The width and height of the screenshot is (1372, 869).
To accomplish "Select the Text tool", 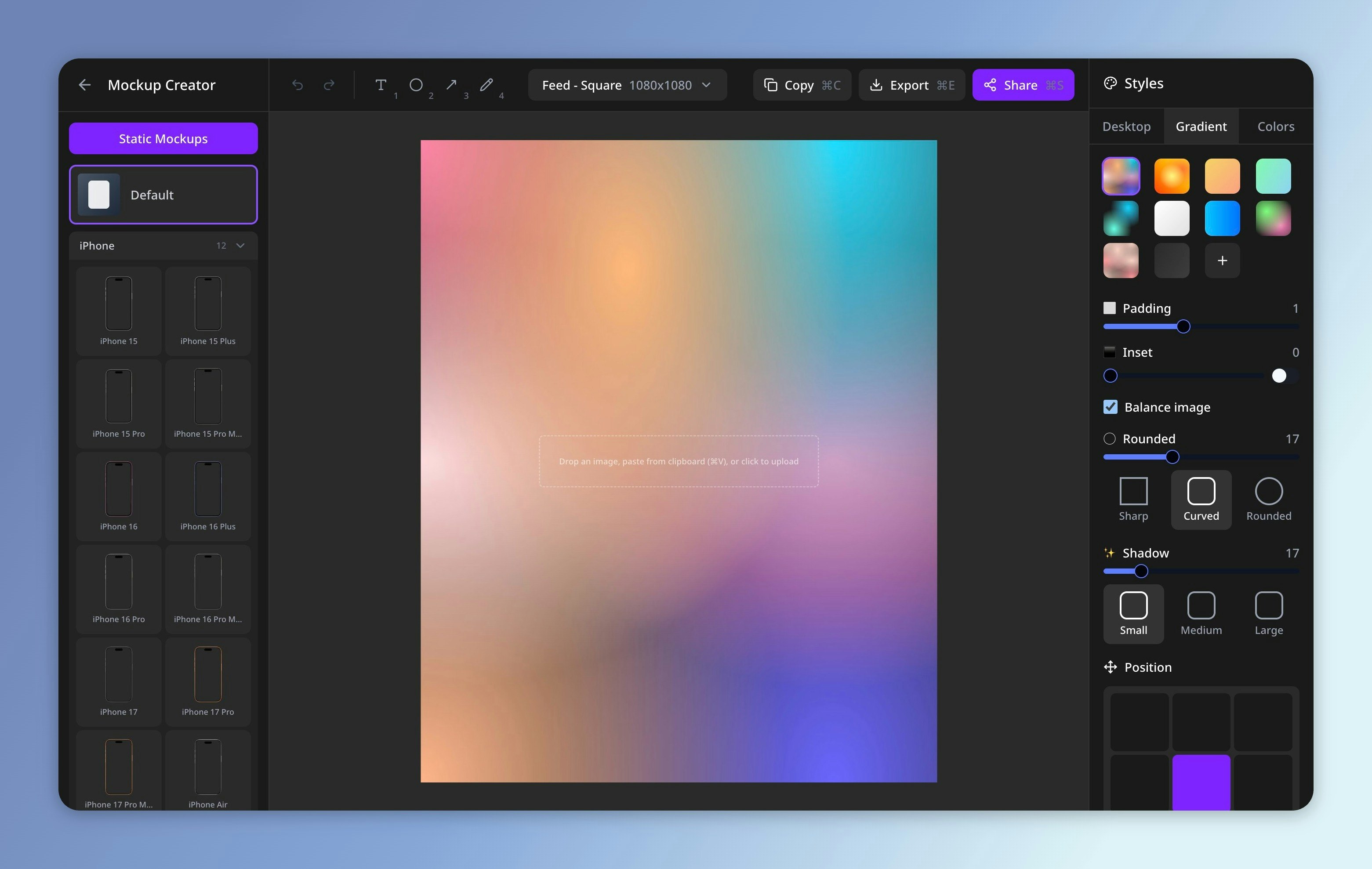I will (x=382, y=84).
